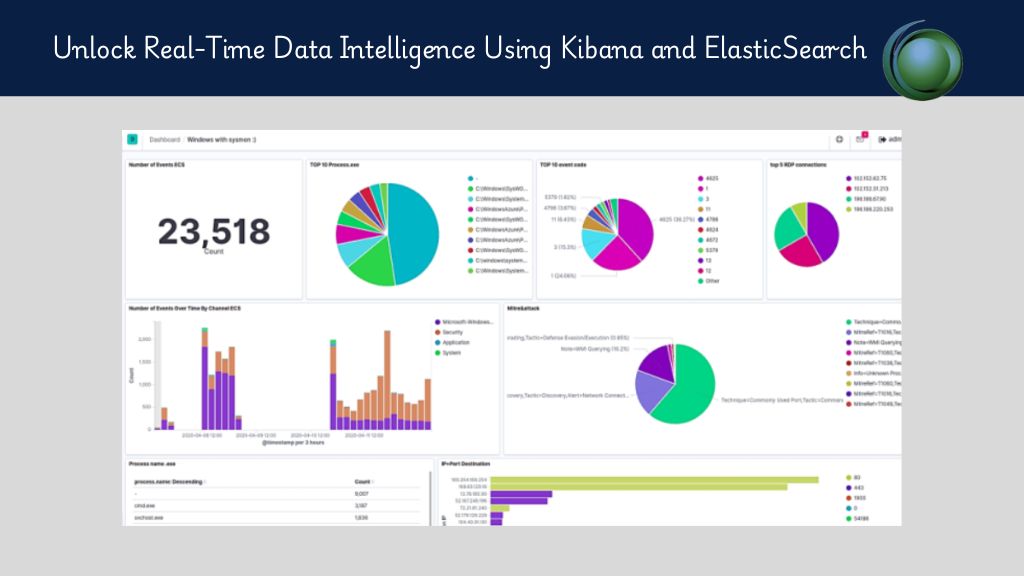Image resolution: width=1024 pixels, height=576 pixels.
Task: Click the cmd.exe table row
Action: [x=277, y=505]
